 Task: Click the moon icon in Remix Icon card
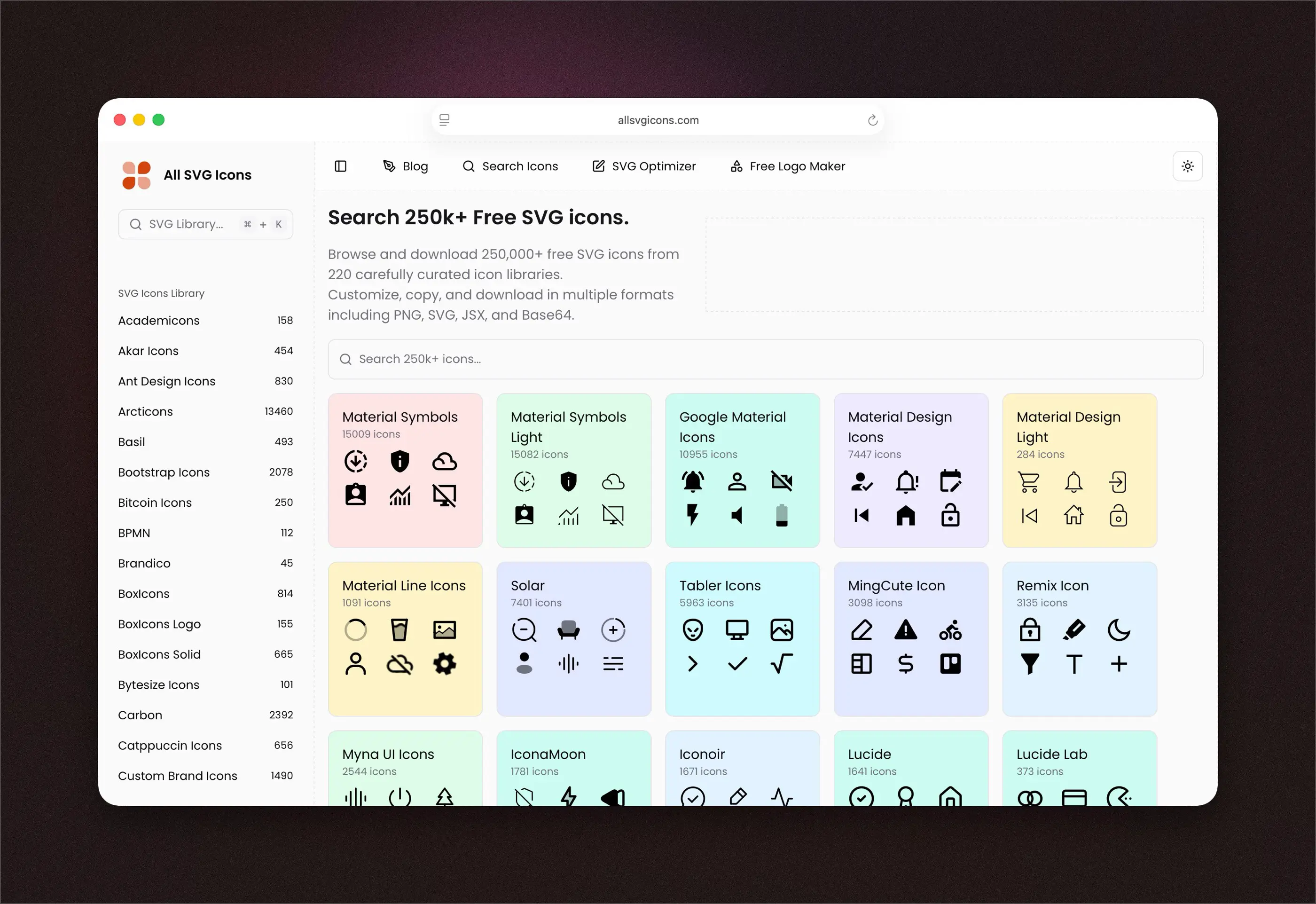click(x=1119, y=629)
